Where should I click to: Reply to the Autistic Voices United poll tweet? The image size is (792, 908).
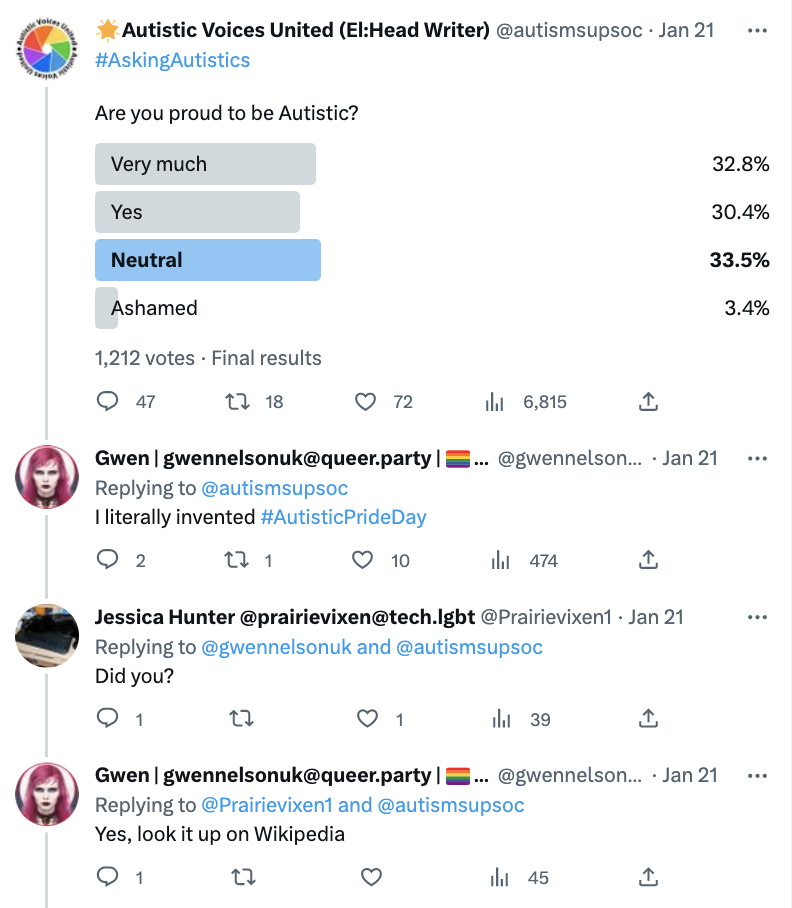pyautogui.click(x=108, y=402)
